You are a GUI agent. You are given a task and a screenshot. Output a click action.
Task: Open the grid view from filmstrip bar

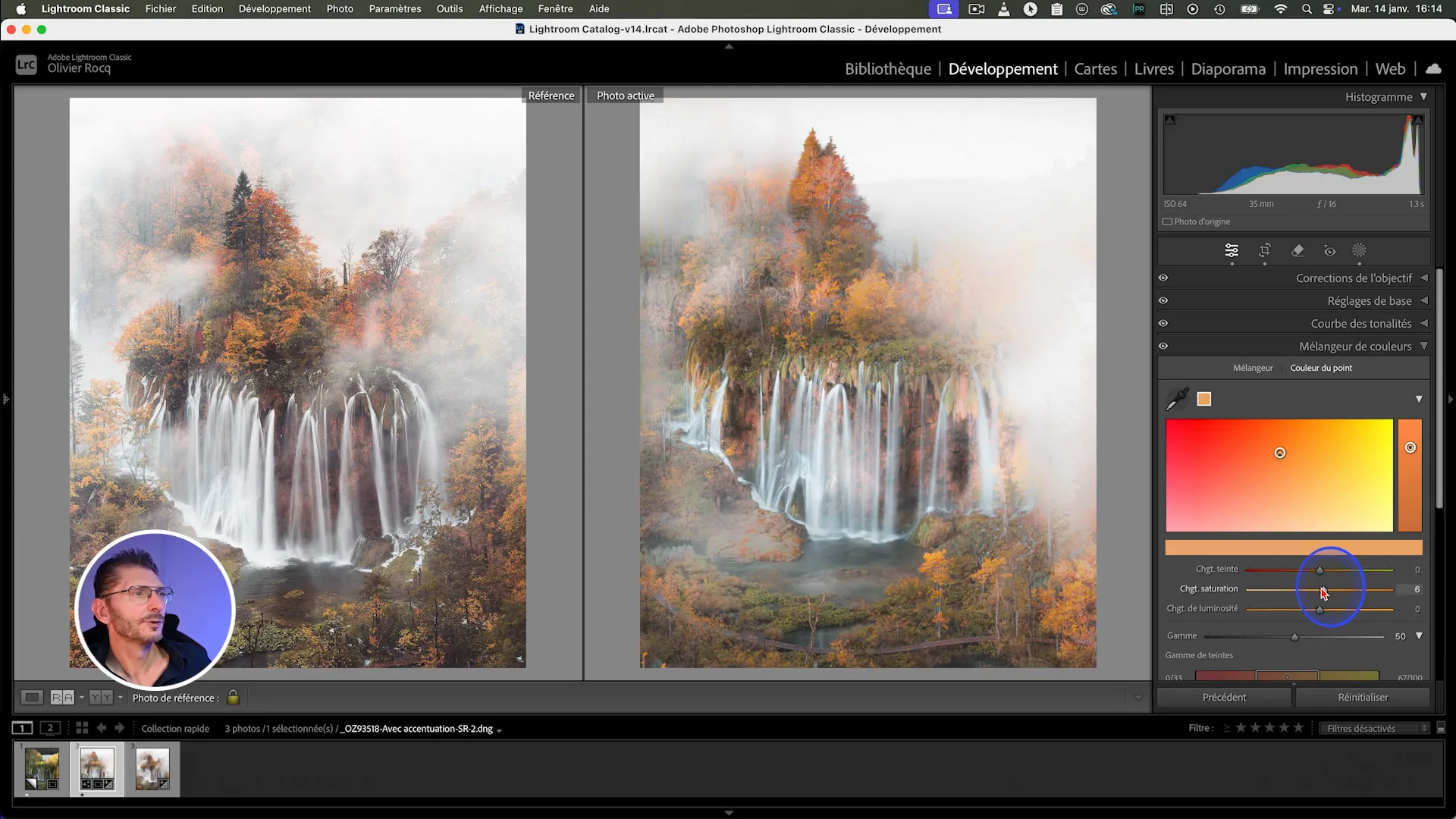click(x=82, y=728)
